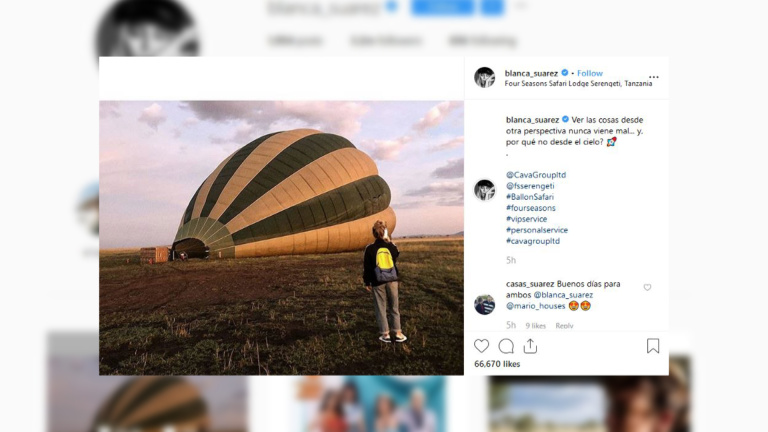
Task: Like the post with the heart icon
Action: [482, 346]
